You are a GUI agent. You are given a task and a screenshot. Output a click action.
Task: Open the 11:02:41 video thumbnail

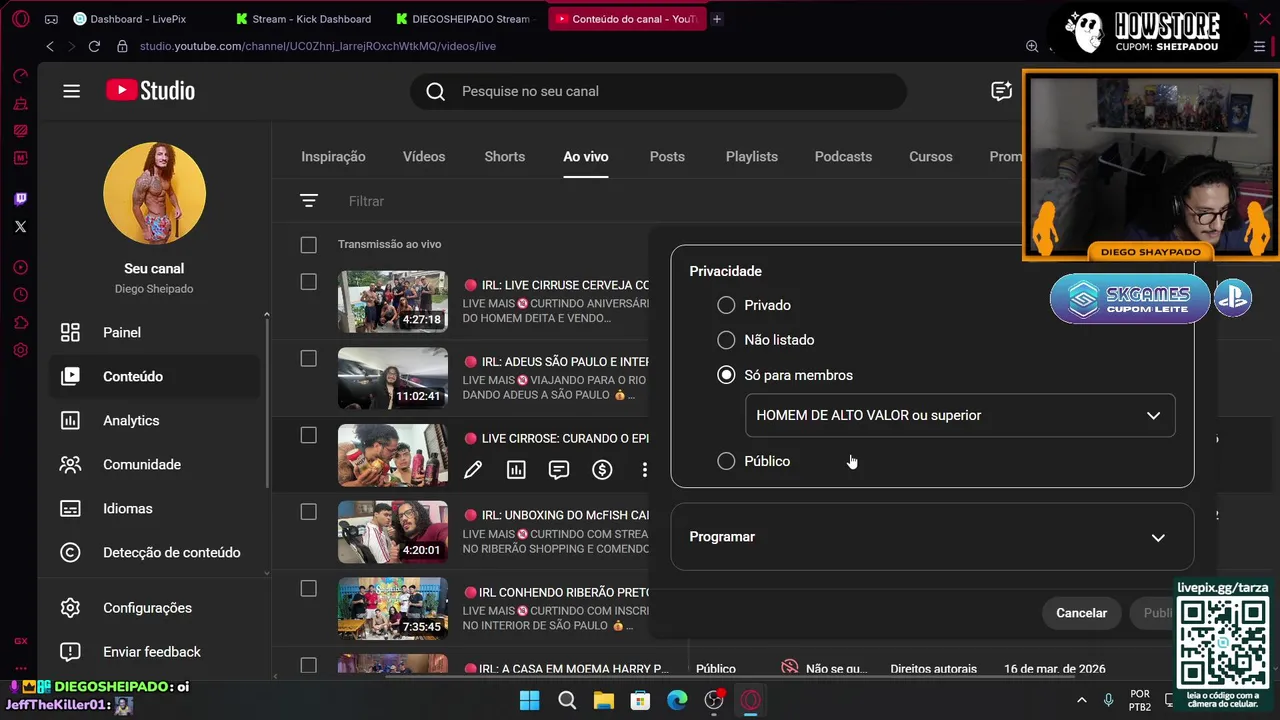(393, 378)
